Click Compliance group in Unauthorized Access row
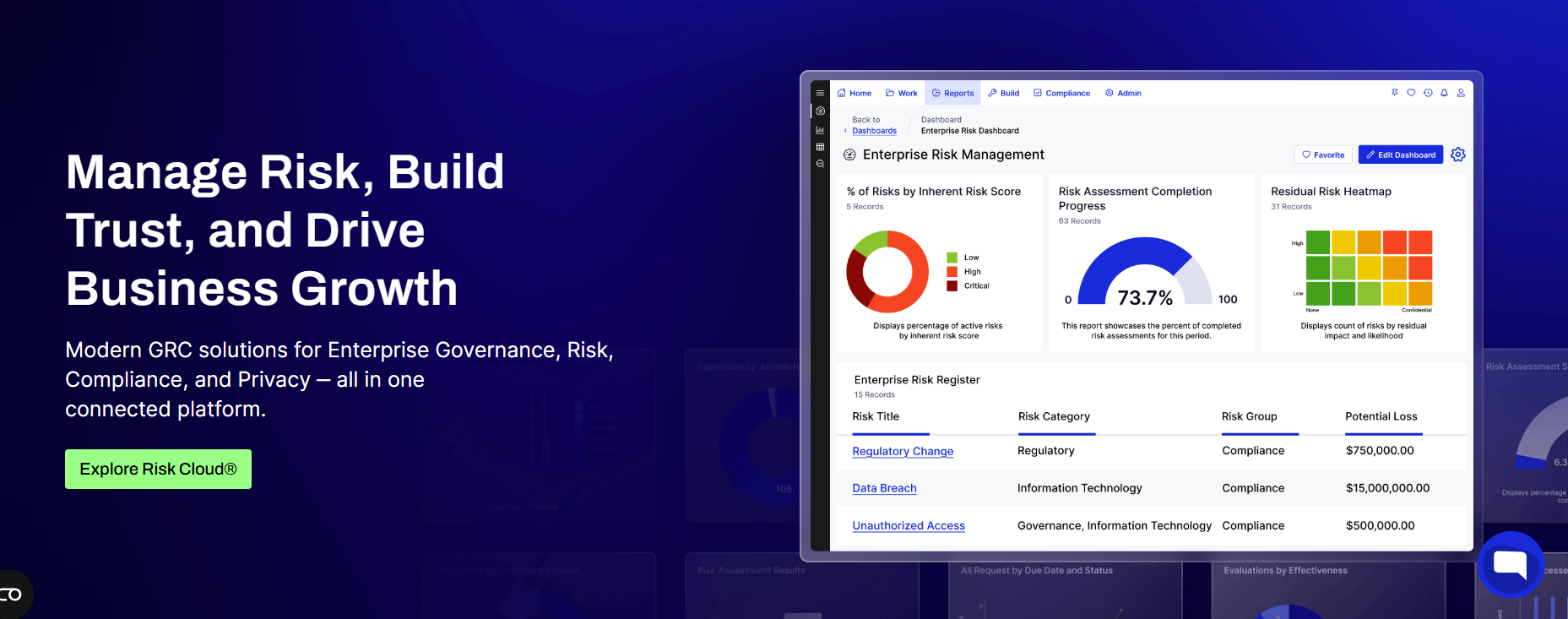Screen dimensions: 1568x619 (x=1253, y=525)
